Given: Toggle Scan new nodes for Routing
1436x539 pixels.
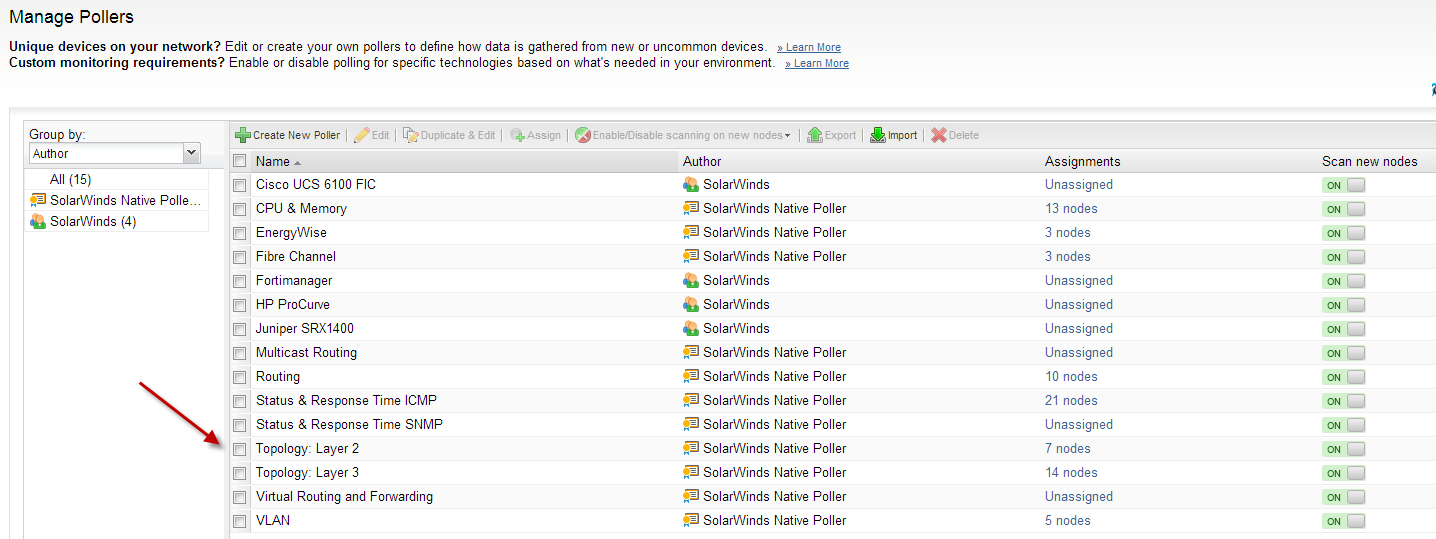Looking at the screenshot, I should [x=1343, y=377].
